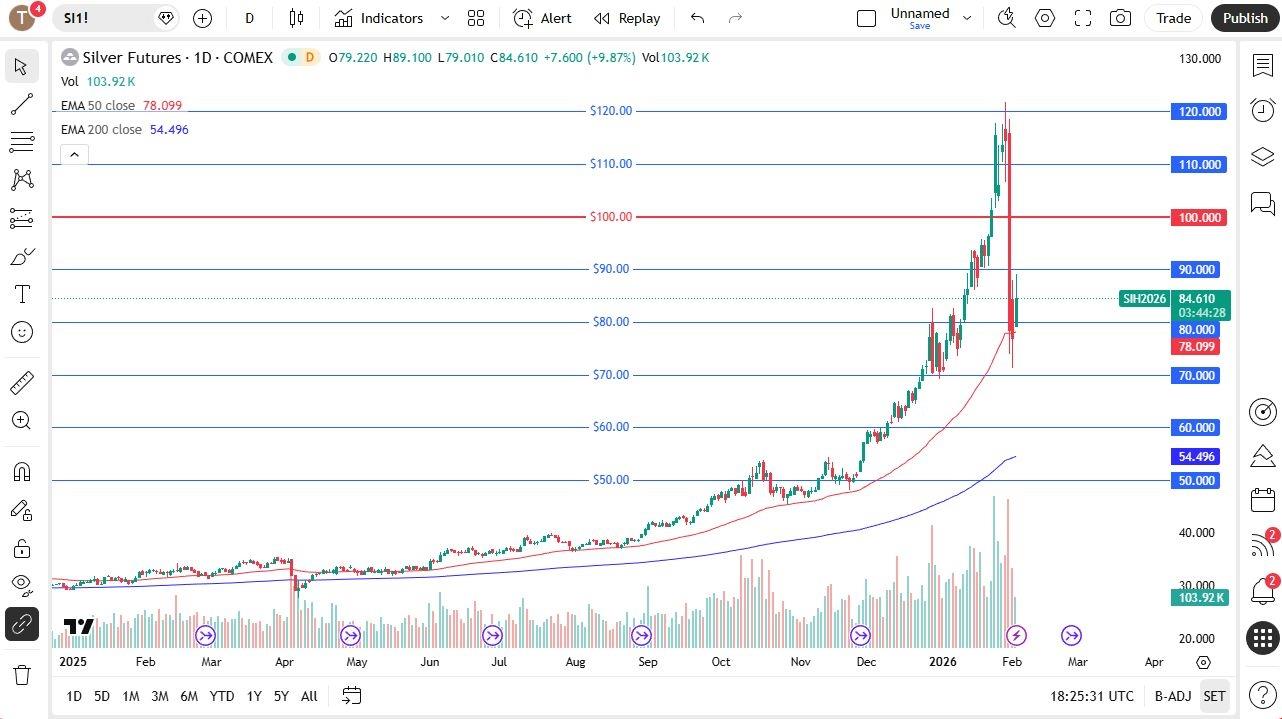Remove drawings with the trash icon
Screen dimensions: 1282x719
click(x=22, y=675)
